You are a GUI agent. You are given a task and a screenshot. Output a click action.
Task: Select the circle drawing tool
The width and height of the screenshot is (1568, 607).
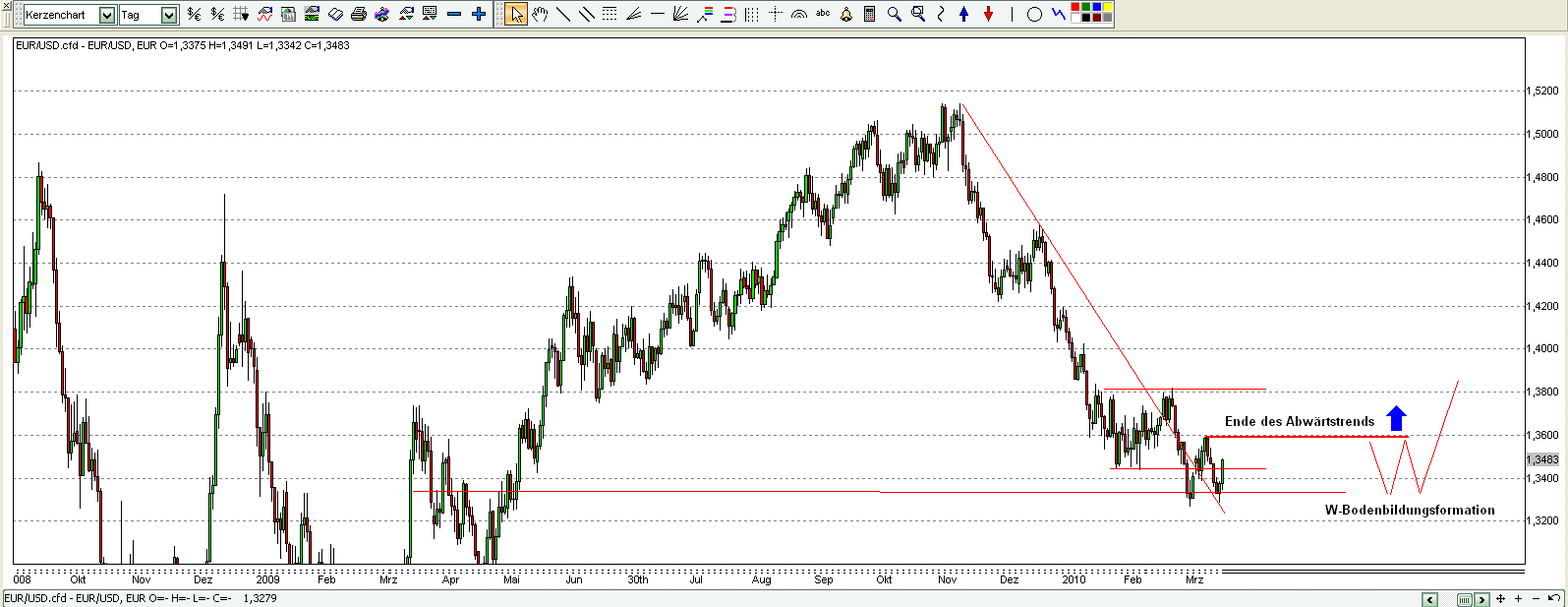click(1034, 14)
